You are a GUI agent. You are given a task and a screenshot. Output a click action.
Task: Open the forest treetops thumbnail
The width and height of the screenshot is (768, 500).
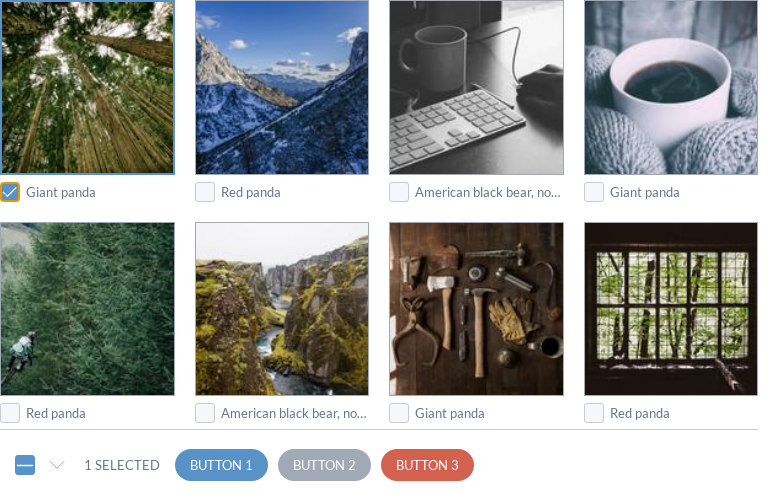(x=88, y=88)
